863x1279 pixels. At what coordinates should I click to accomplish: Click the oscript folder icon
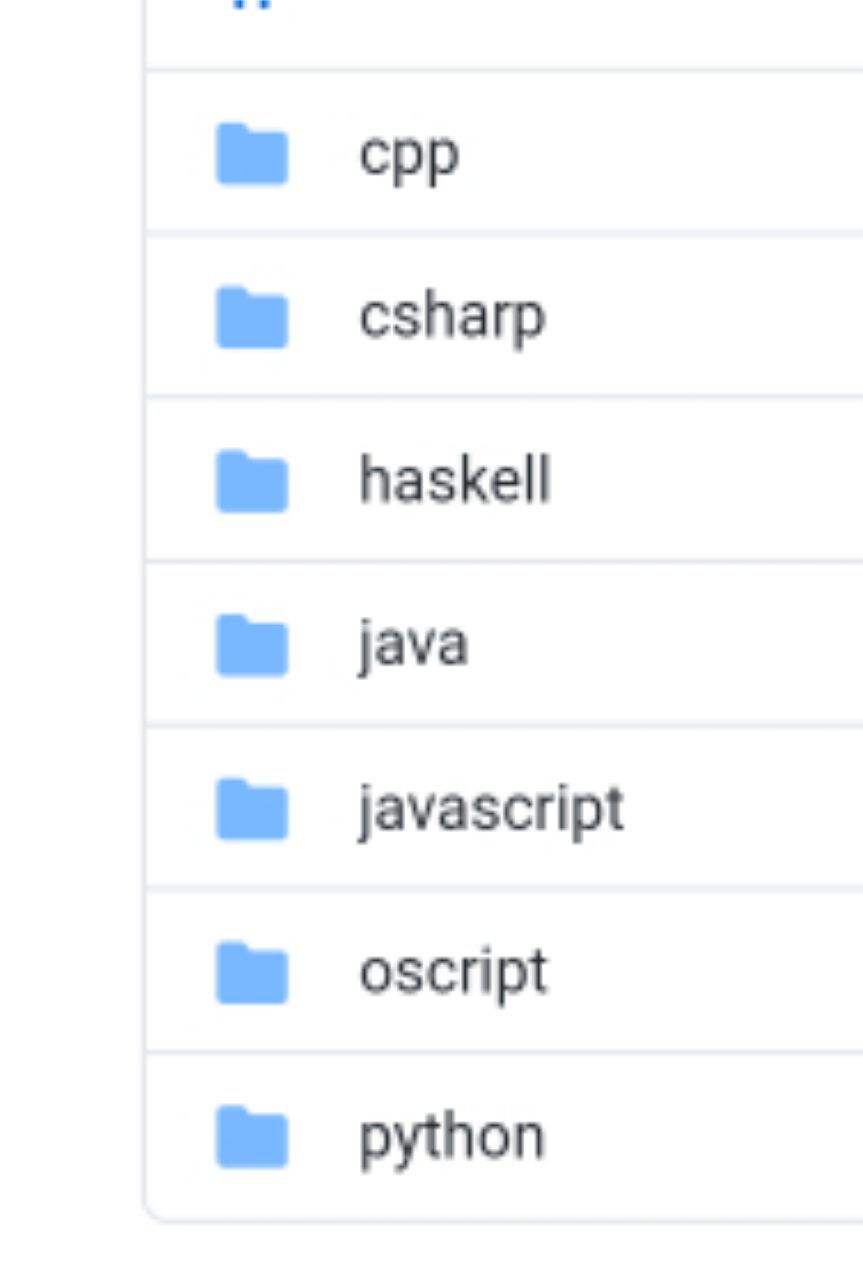coord(251,972)
